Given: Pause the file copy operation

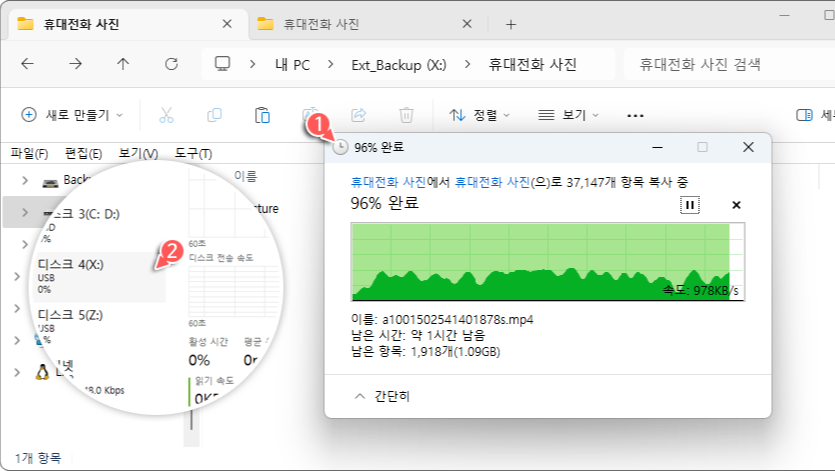Looking at the screenshot, I should coord(690,205).
